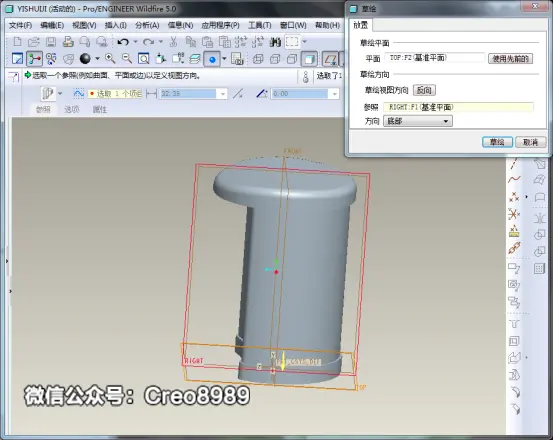
Task: Click the Save disk icon
Action: point(51,42)
